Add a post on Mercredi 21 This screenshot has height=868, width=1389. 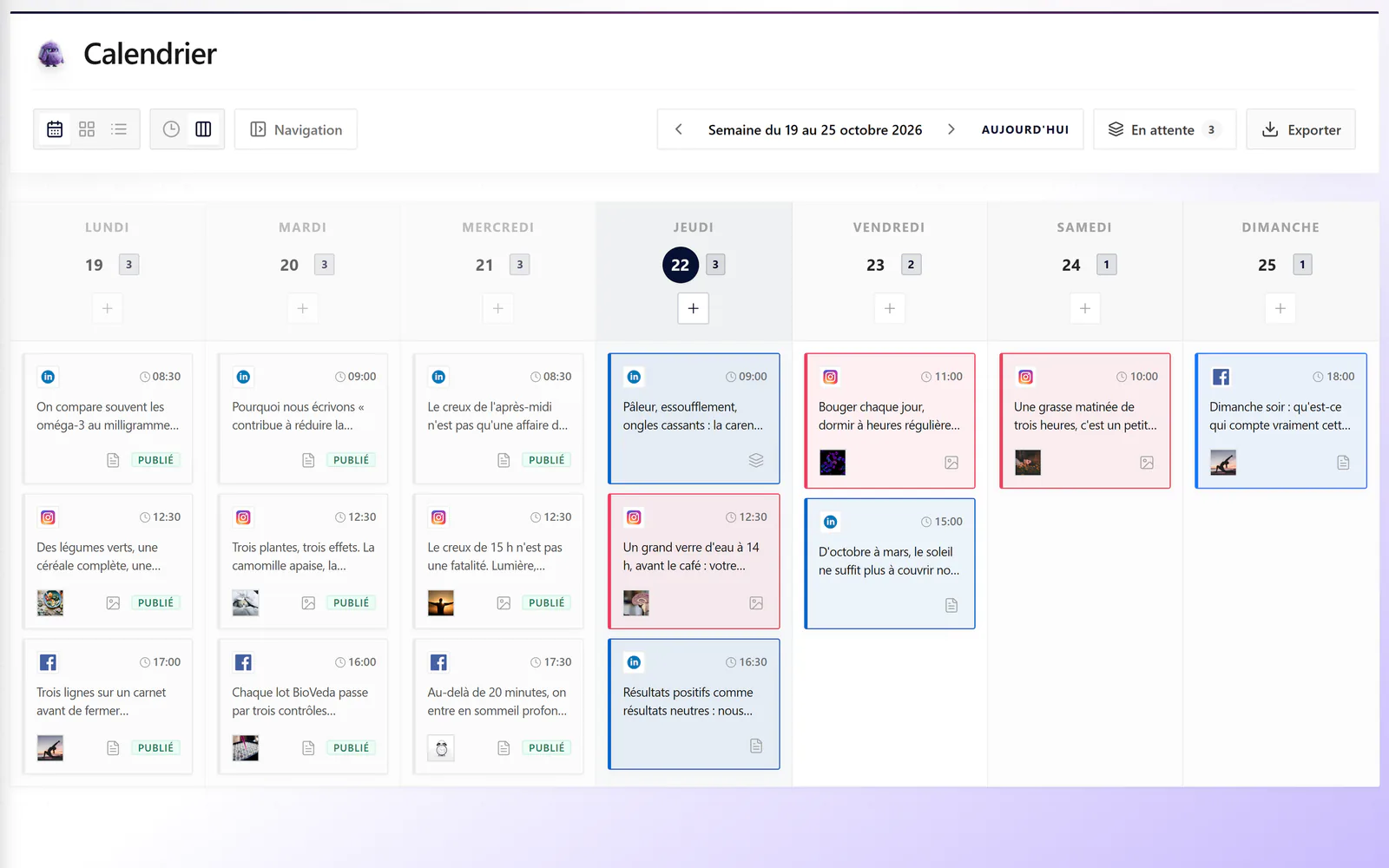pos(497,308)
